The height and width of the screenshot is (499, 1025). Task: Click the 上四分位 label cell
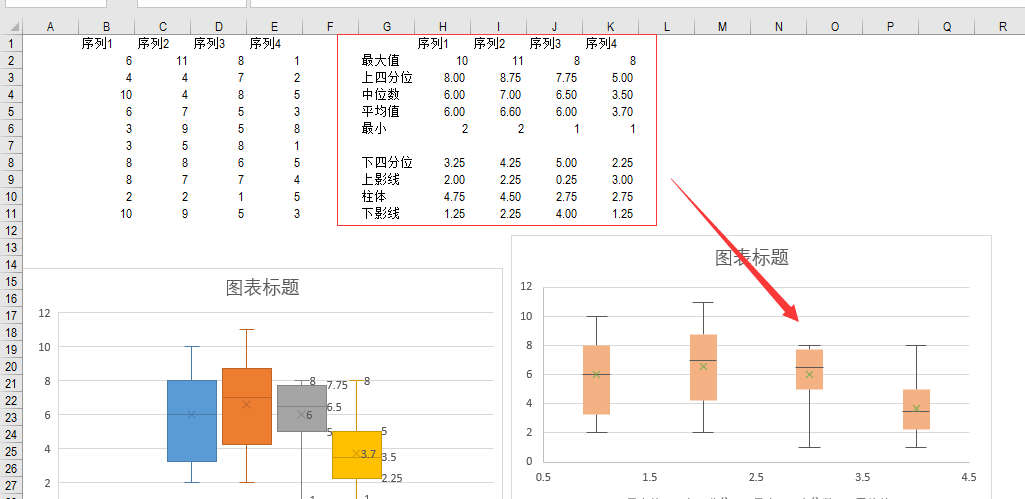[387, 78]
